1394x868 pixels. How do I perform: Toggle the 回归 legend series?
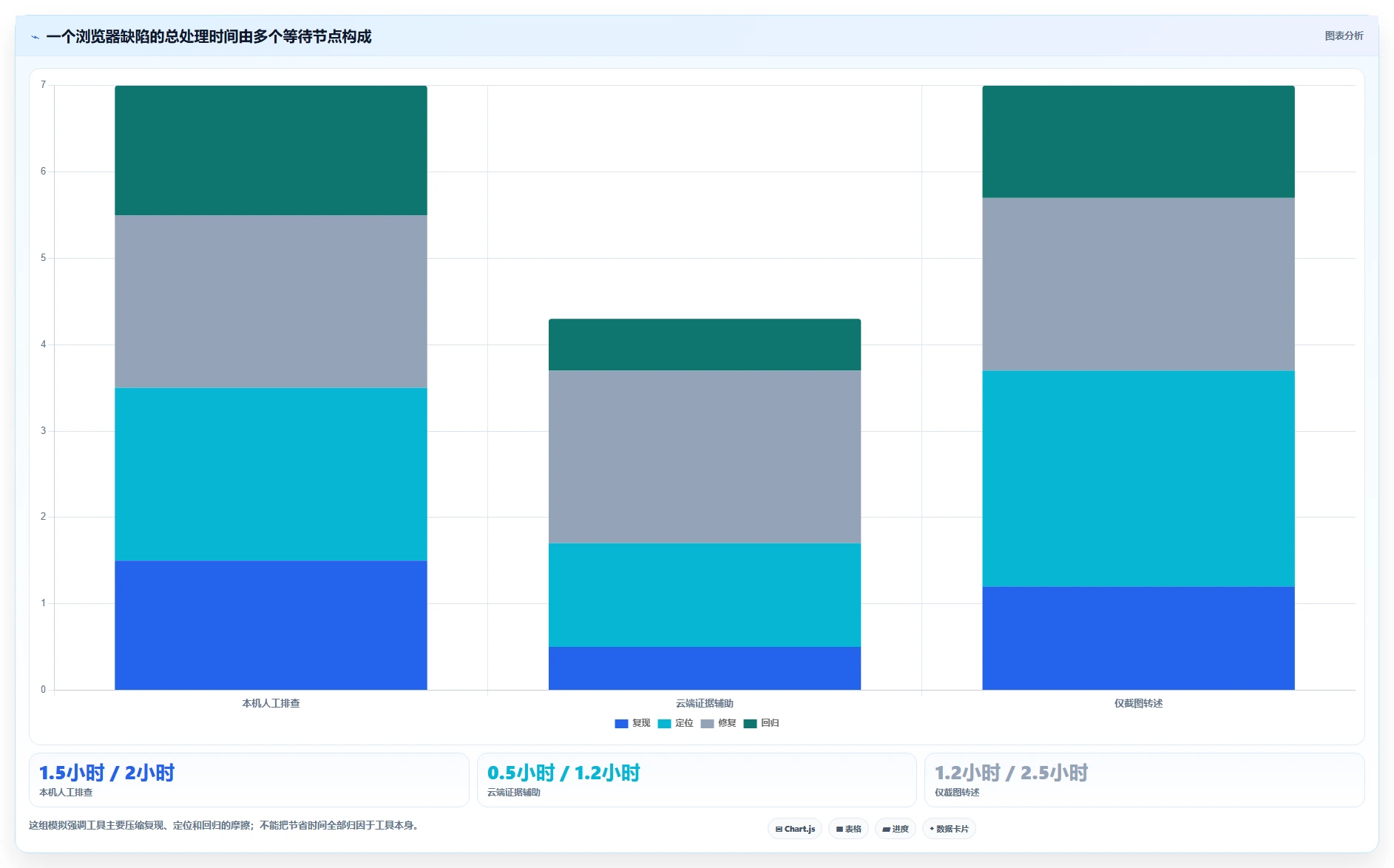[761, 723]
